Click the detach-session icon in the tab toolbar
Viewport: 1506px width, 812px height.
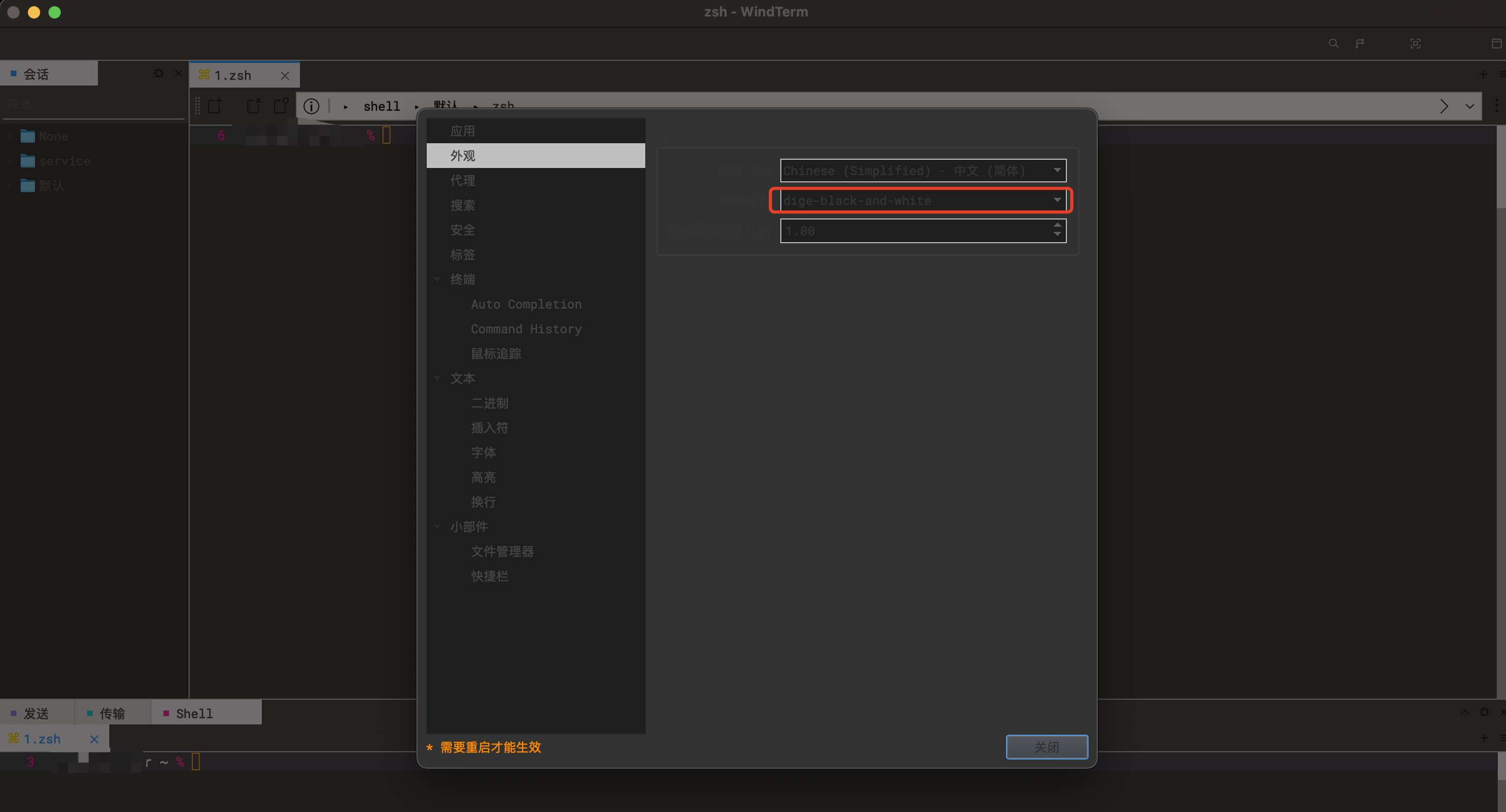point(281,106)
